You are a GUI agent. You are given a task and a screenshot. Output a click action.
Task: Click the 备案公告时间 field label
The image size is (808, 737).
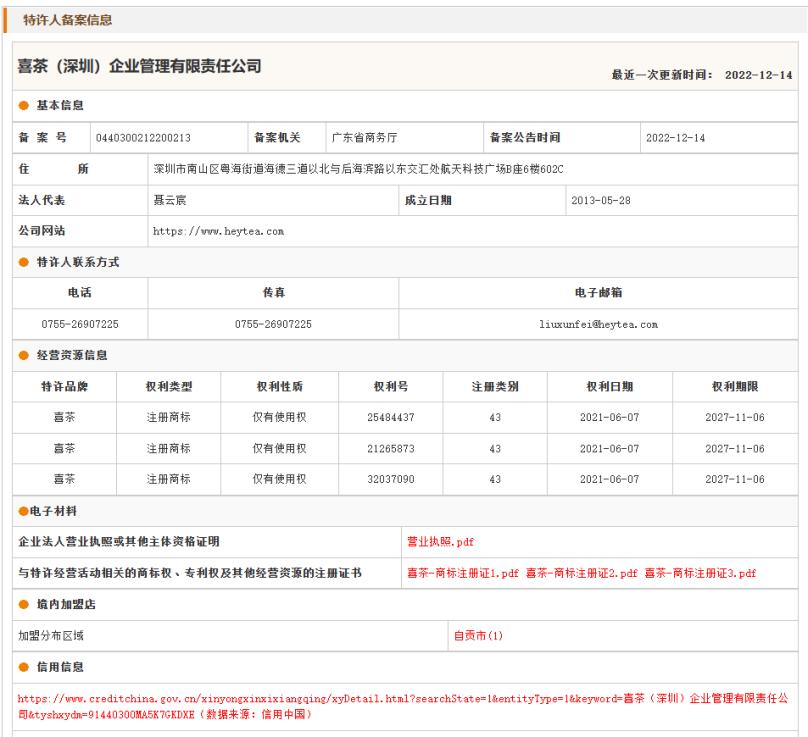point(525,138)
